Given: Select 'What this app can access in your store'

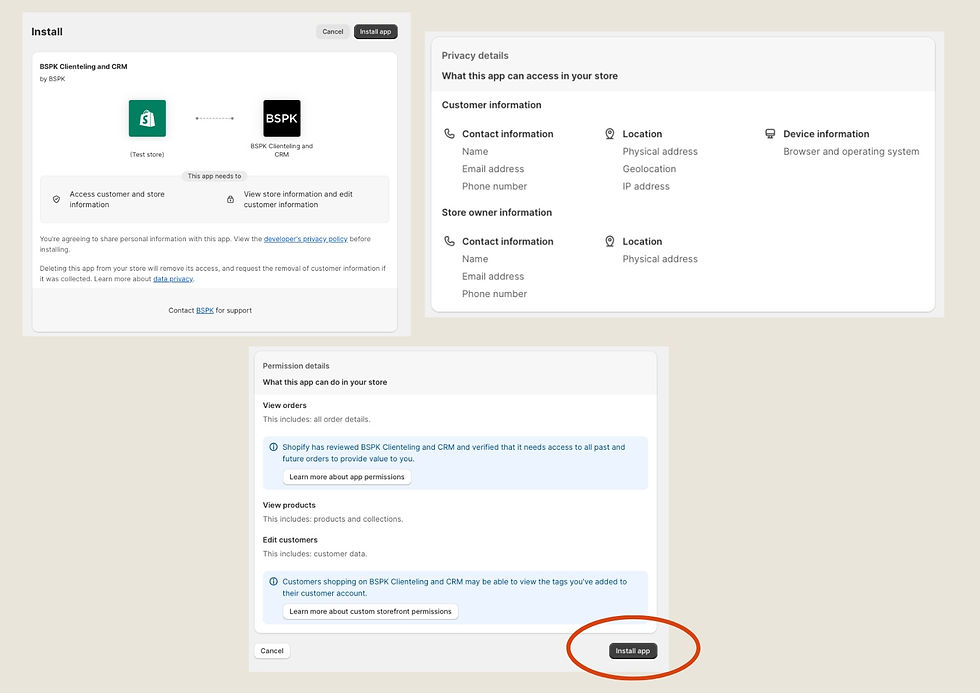Looking at the screenshot, I should [529, 76].
